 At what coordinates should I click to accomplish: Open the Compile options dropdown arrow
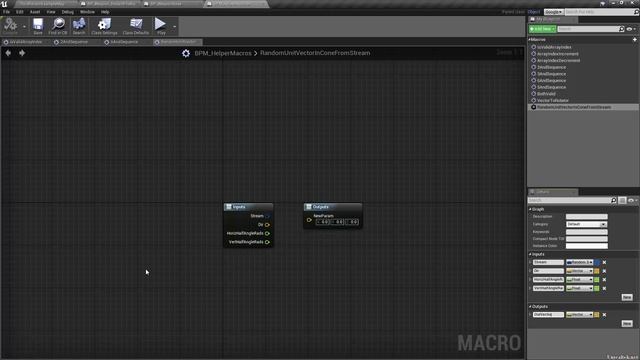[x=24, y=27]
